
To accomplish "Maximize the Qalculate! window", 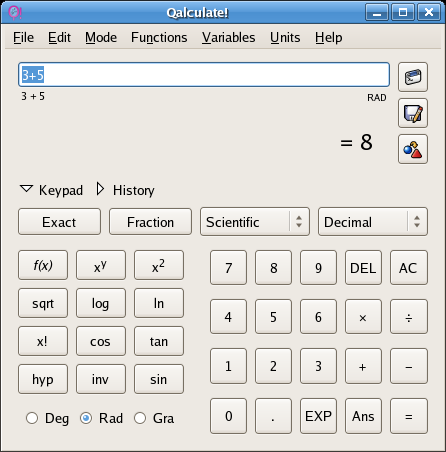I will click(x=403, y=12).
